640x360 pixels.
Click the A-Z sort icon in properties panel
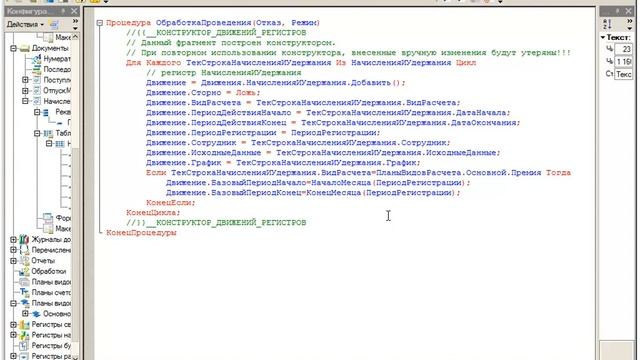point(607,24)
